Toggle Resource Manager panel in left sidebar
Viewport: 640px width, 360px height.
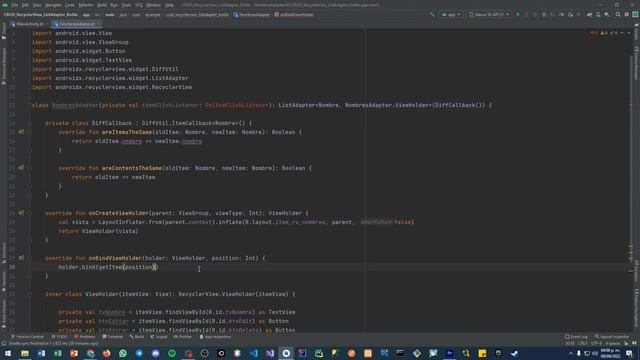(x=4, y=65)
